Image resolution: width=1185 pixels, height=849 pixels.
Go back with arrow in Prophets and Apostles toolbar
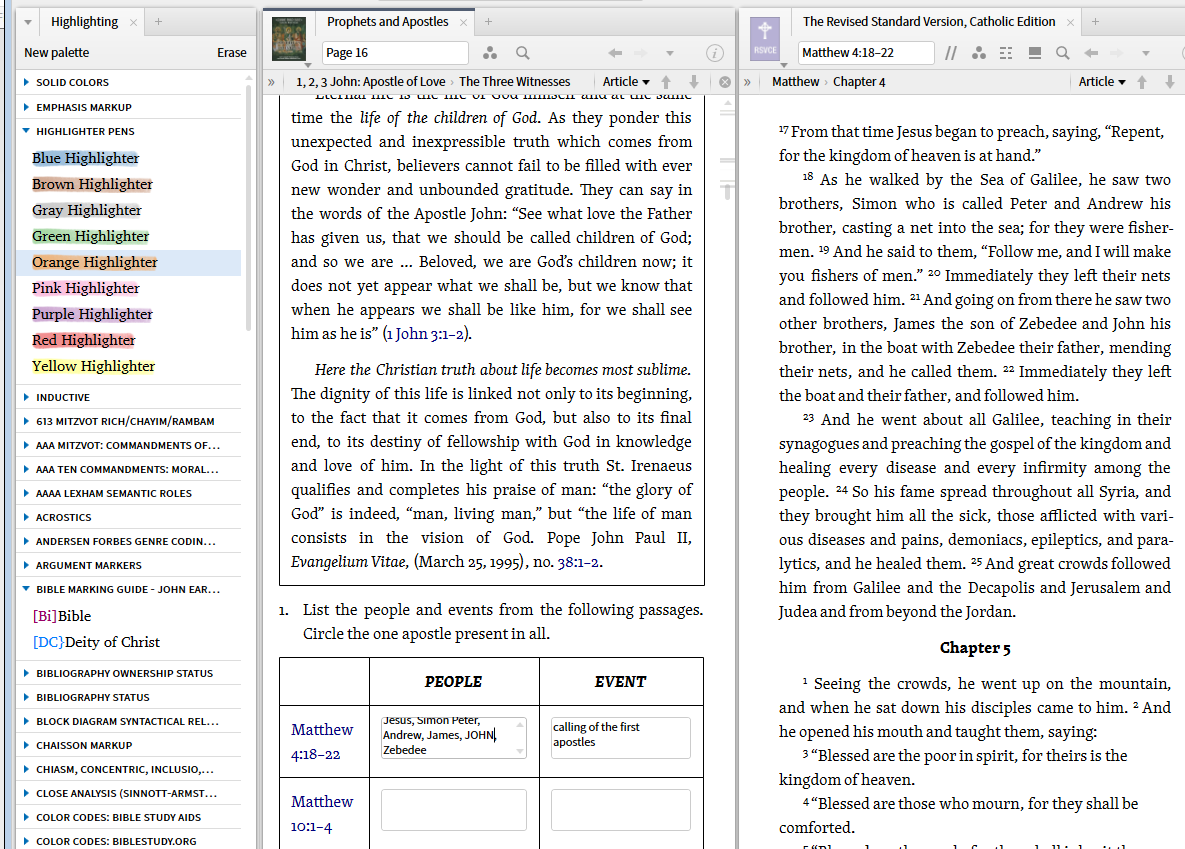pos(615,53)
